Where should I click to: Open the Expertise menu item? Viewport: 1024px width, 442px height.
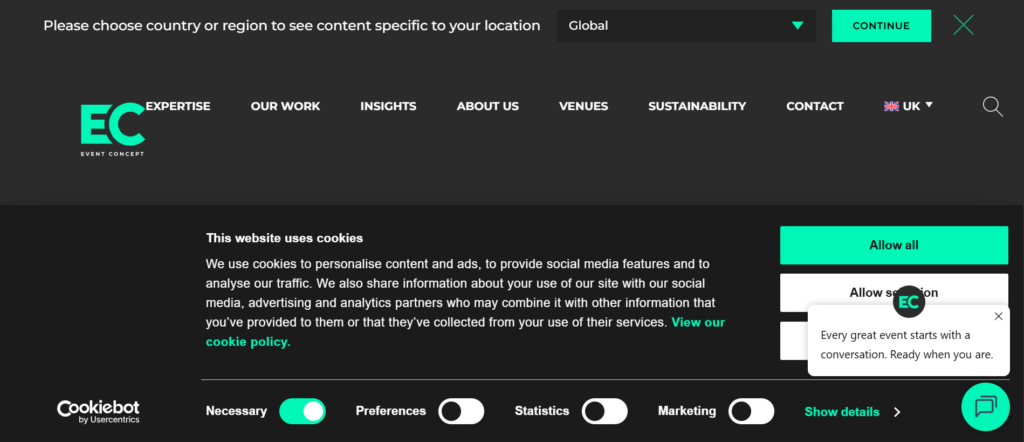pos(178,106)
